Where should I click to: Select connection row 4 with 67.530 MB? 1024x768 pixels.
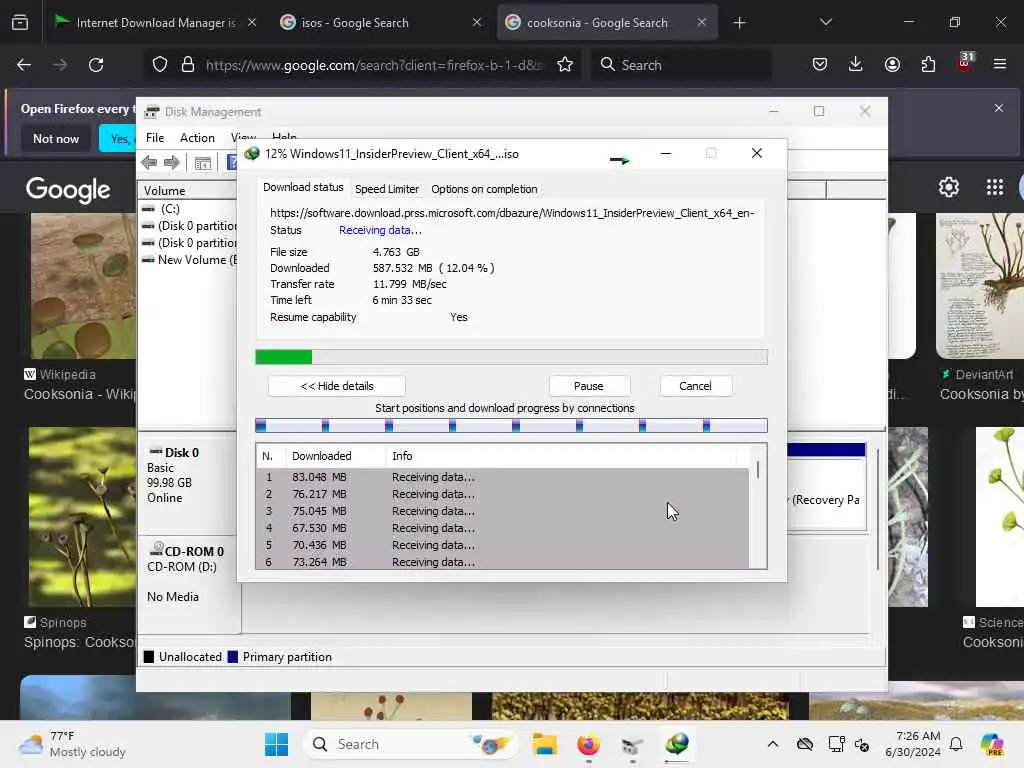pyautogui.click(x=502, y=528)
